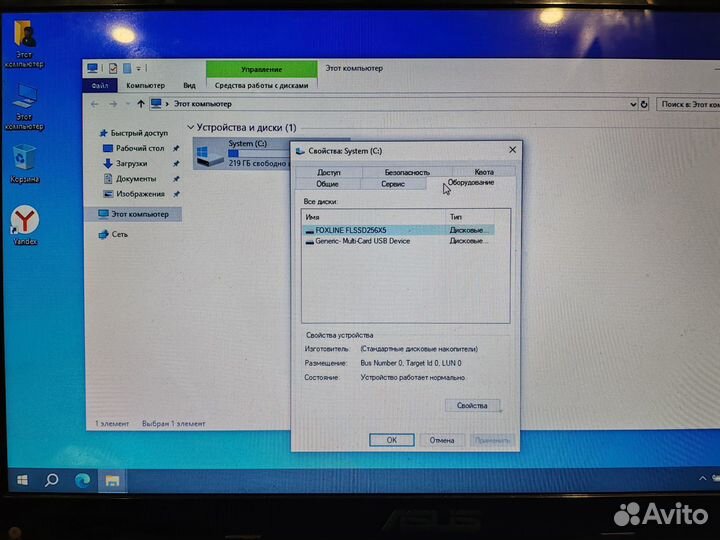
Task: Click the pin next to Изображения
Action: 176,194
